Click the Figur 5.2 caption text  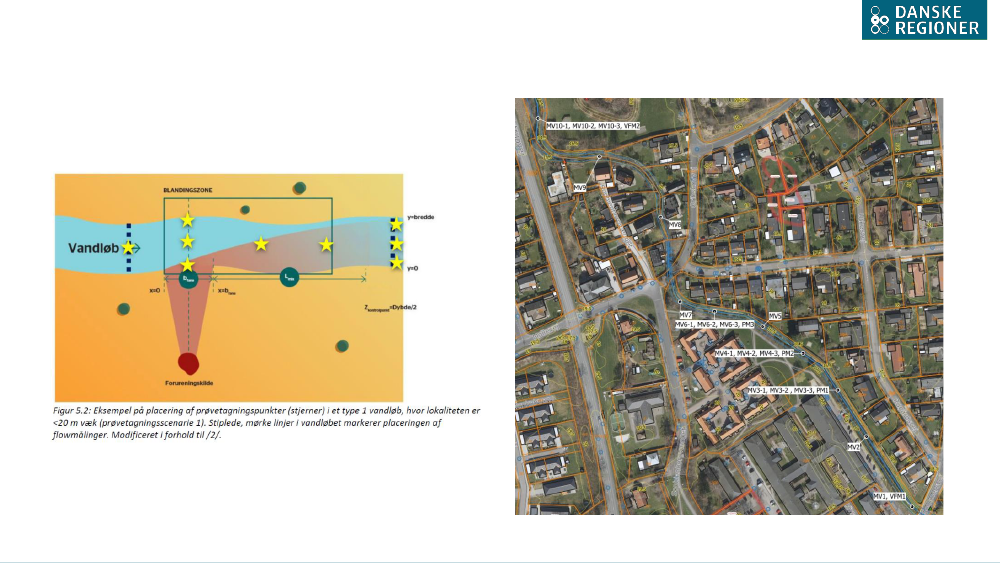pos(266,423)
